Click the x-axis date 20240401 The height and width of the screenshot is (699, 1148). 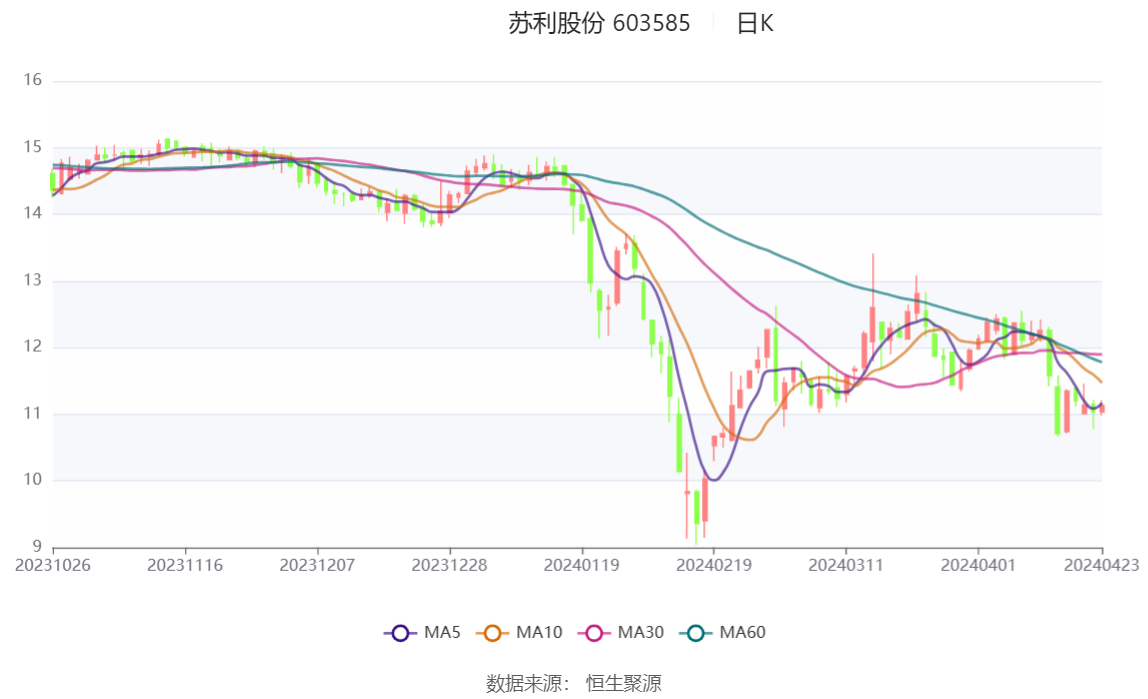[x=978, y=566]
